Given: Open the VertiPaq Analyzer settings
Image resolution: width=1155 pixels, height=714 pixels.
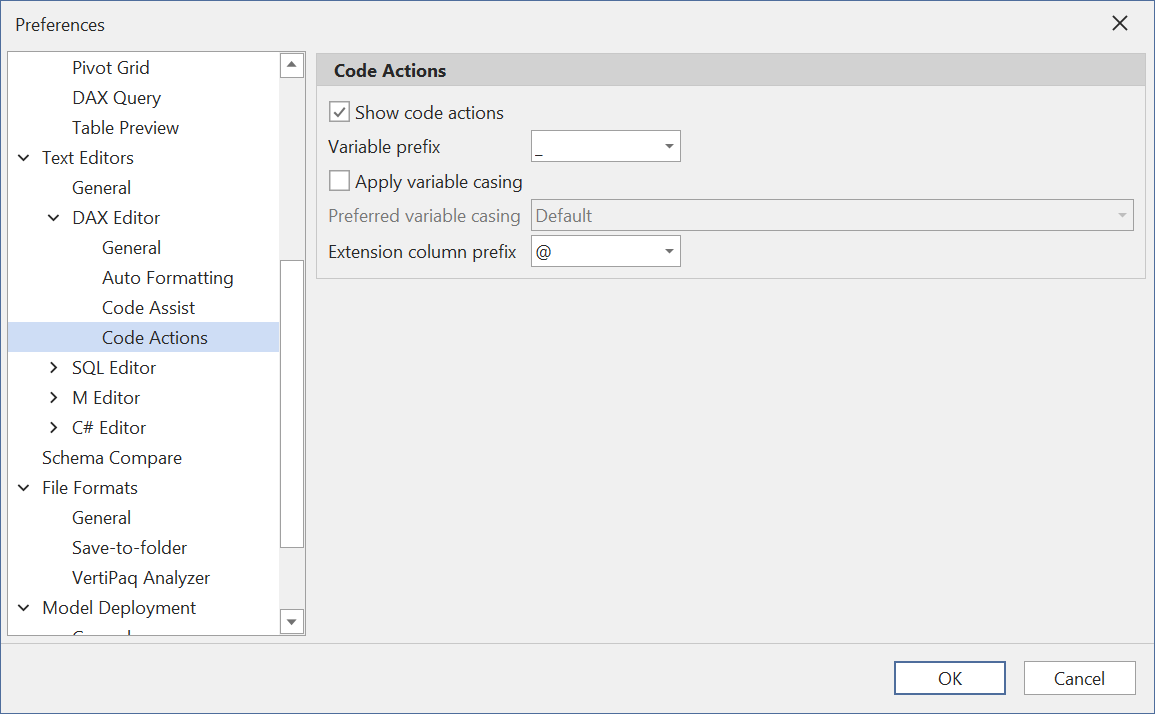Looking at the screenshot, I should point(140,577).
